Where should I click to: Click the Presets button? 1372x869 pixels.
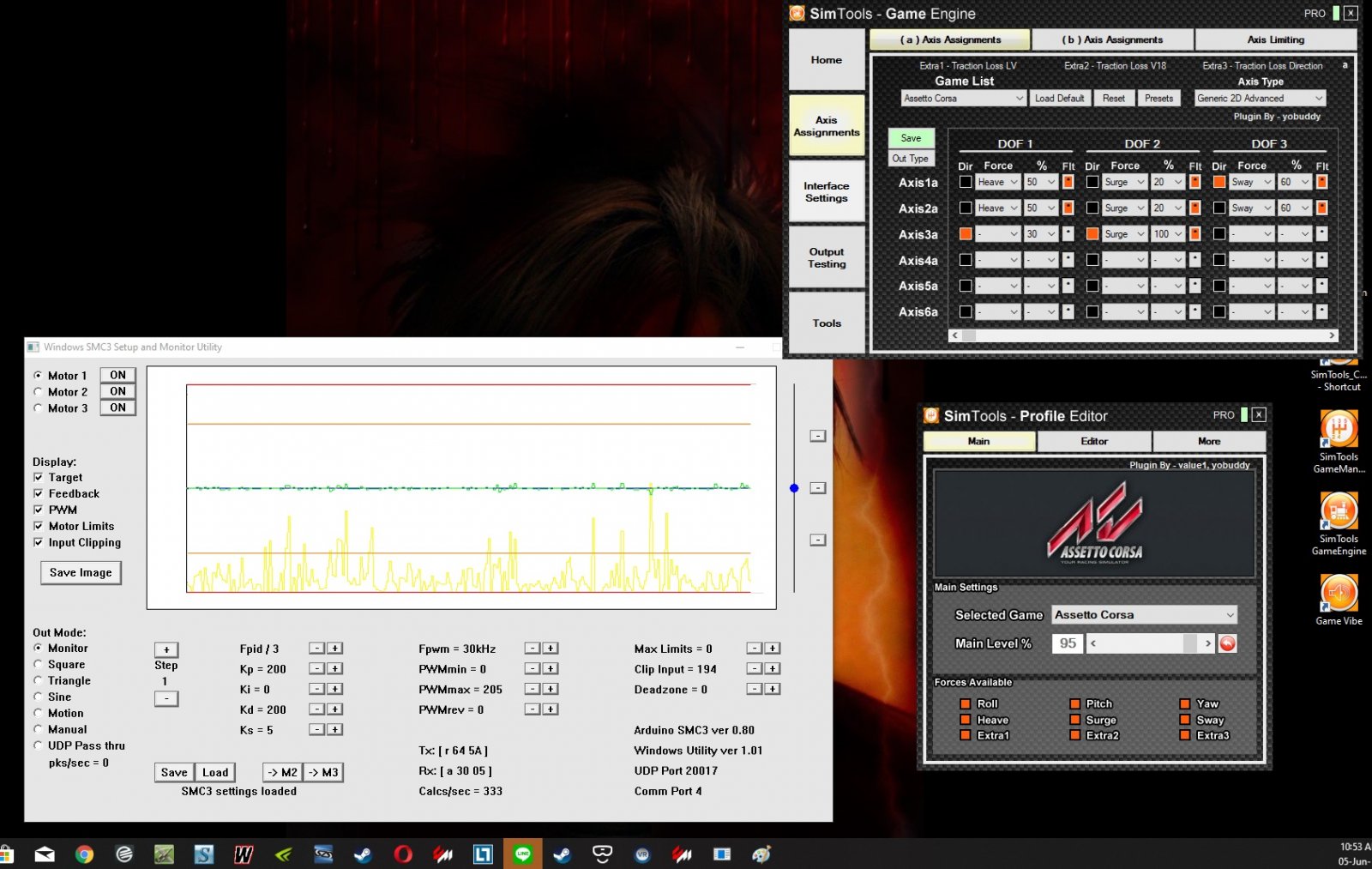point(1158,98)
